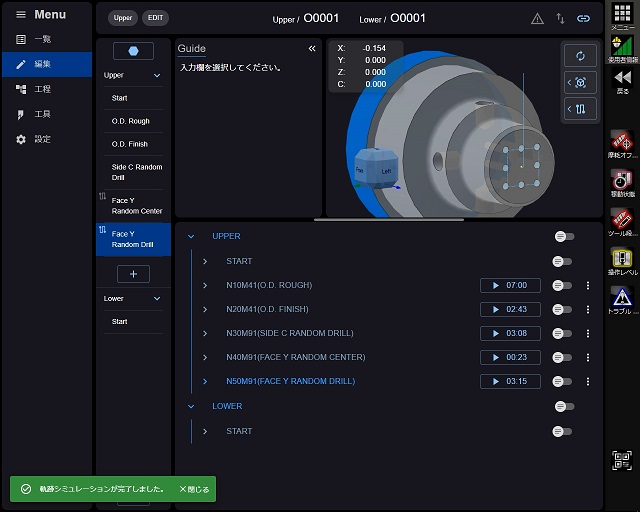Toggle the lower START switch
Viewport: 640px width, 512px height.
click(562, 431)
